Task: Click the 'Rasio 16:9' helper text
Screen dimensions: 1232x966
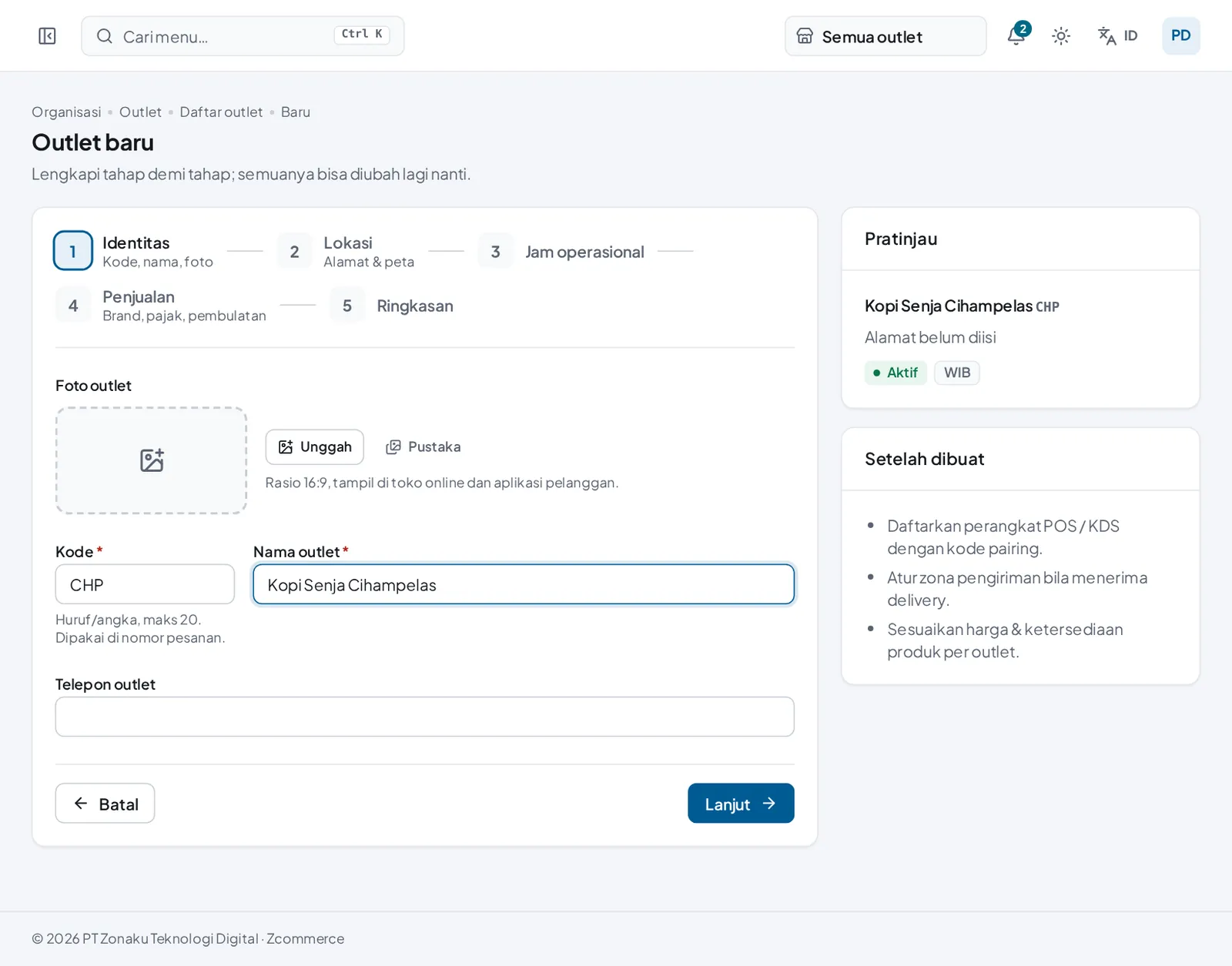Action: 442,483
